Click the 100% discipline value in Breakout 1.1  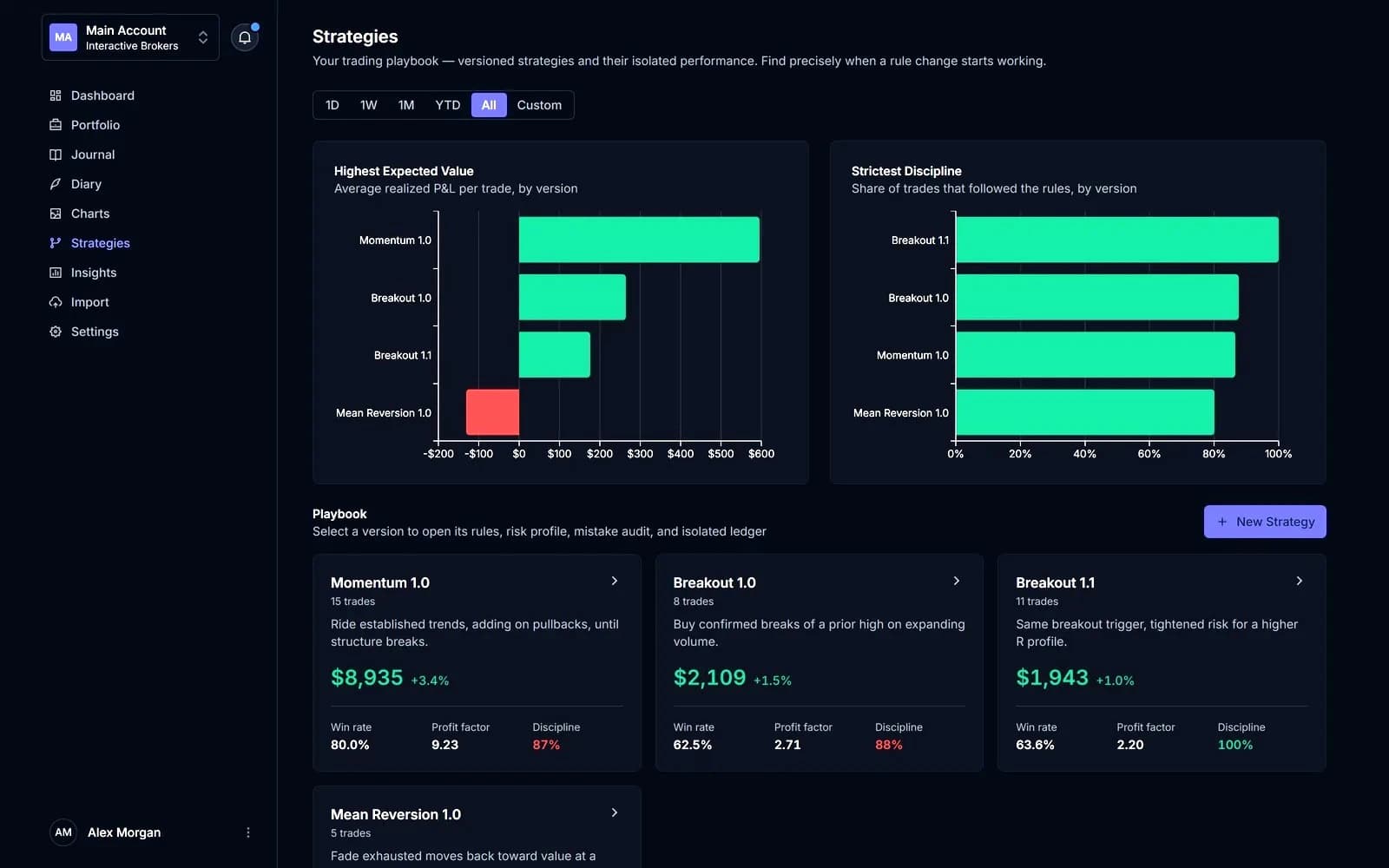[x=1235, y=745]
